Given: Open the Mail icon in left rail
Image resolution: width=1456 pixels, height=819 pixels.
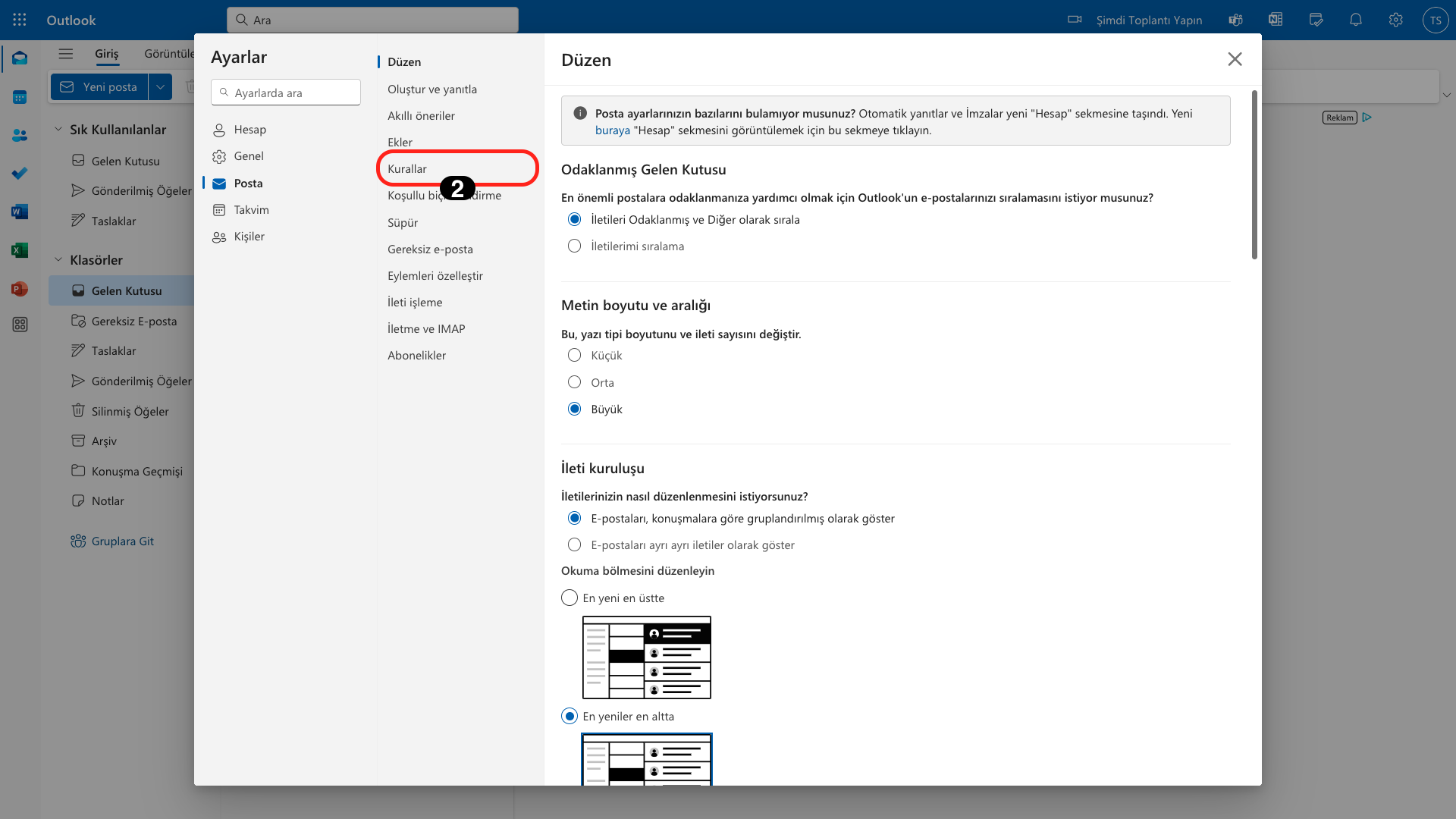Looking at the screenshot, I should (x=20, y=58).
